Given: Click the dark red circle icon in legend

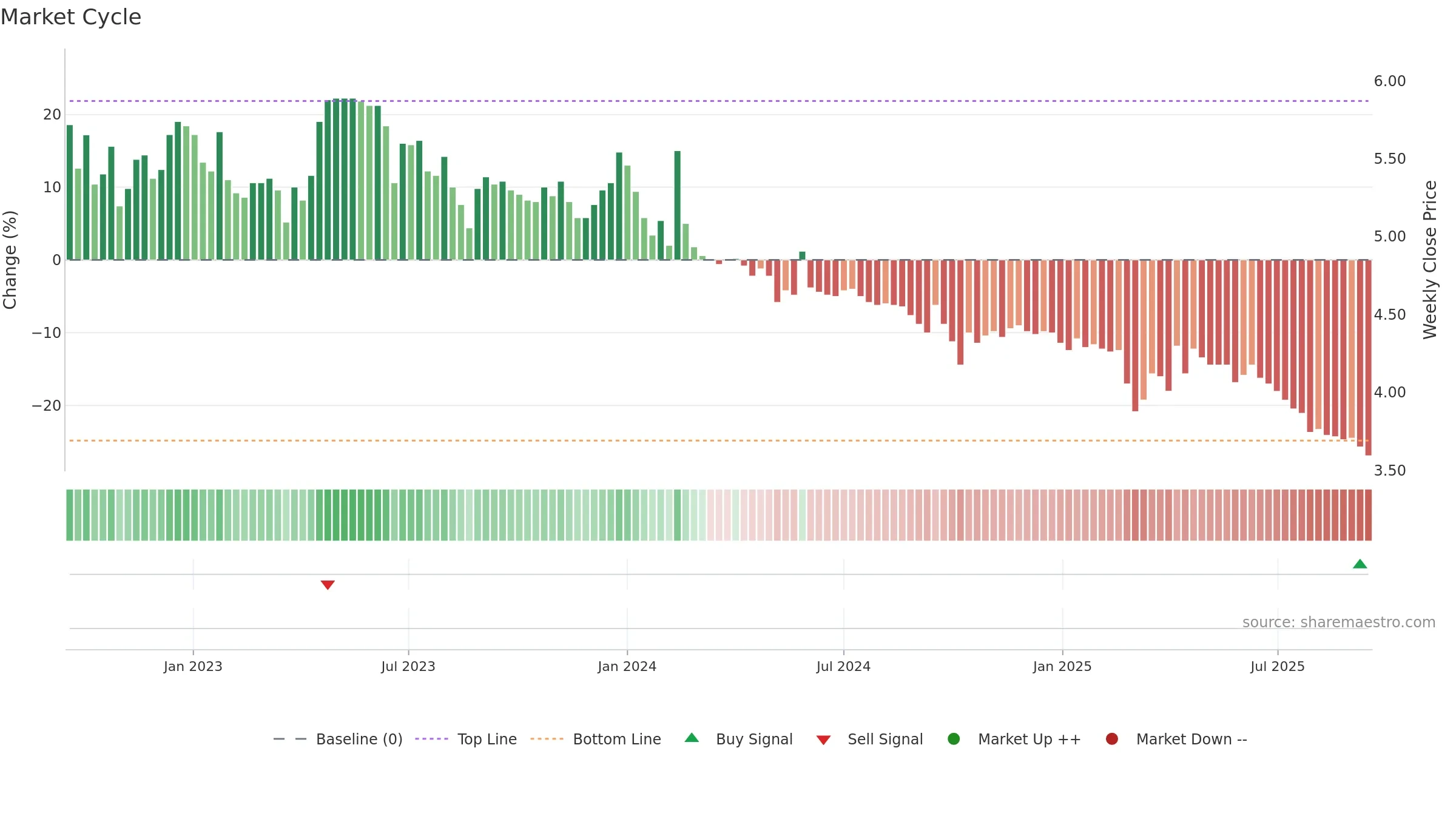Looking at the screenshot, I should pos(1112,739).
